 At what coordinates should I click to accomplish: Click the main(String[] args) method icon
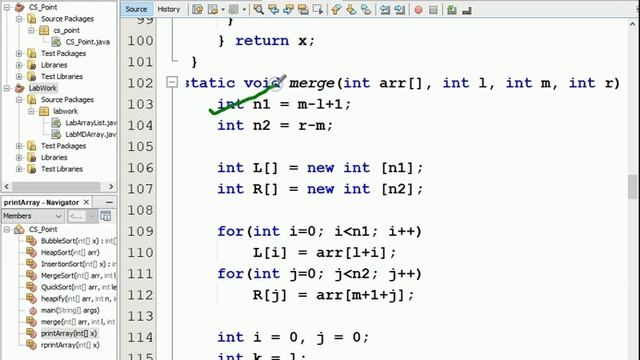32,310
